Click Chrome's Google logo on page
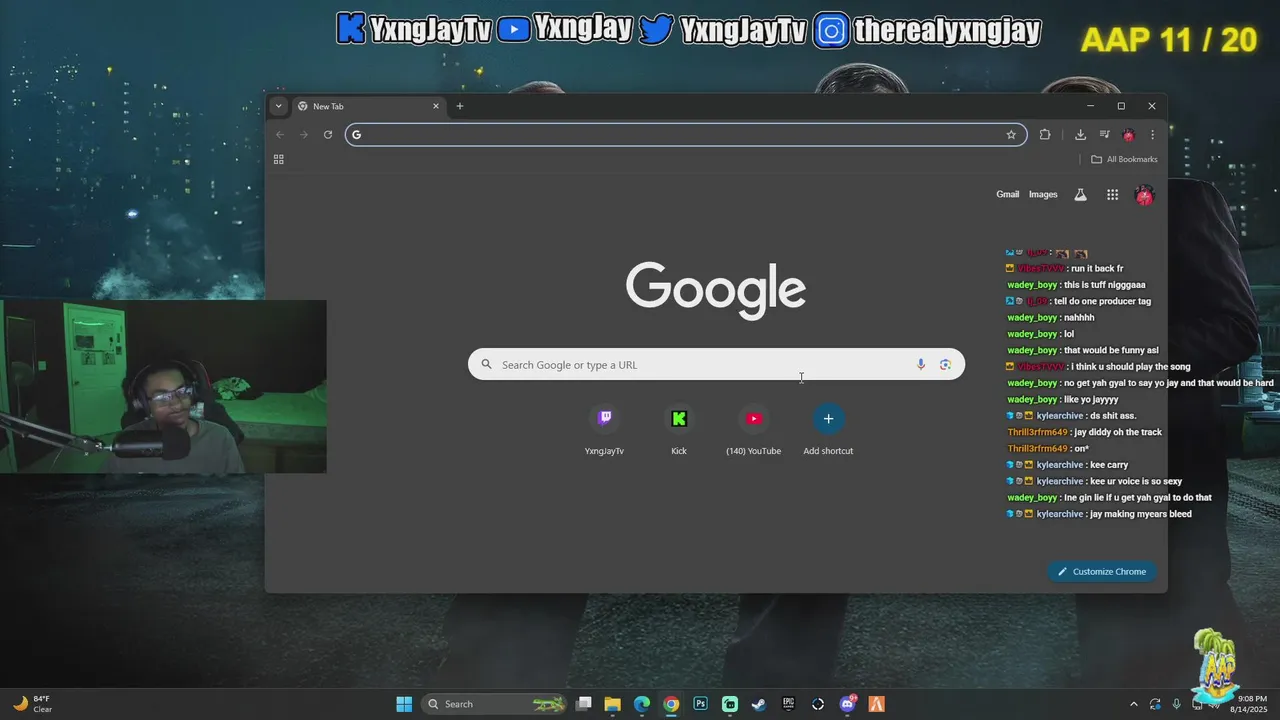 [x=716, y=290]
